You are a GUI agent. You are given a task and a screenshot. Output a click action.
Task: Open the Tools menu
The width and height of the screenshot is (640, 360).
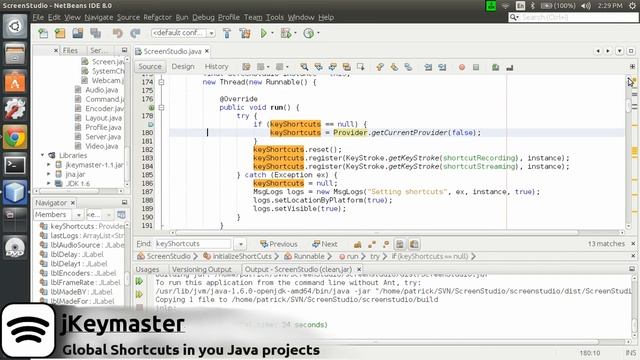[x=275, y=17]
